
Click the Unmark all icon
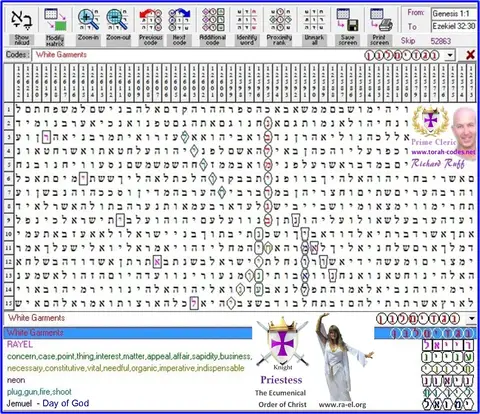click(314, 20)
